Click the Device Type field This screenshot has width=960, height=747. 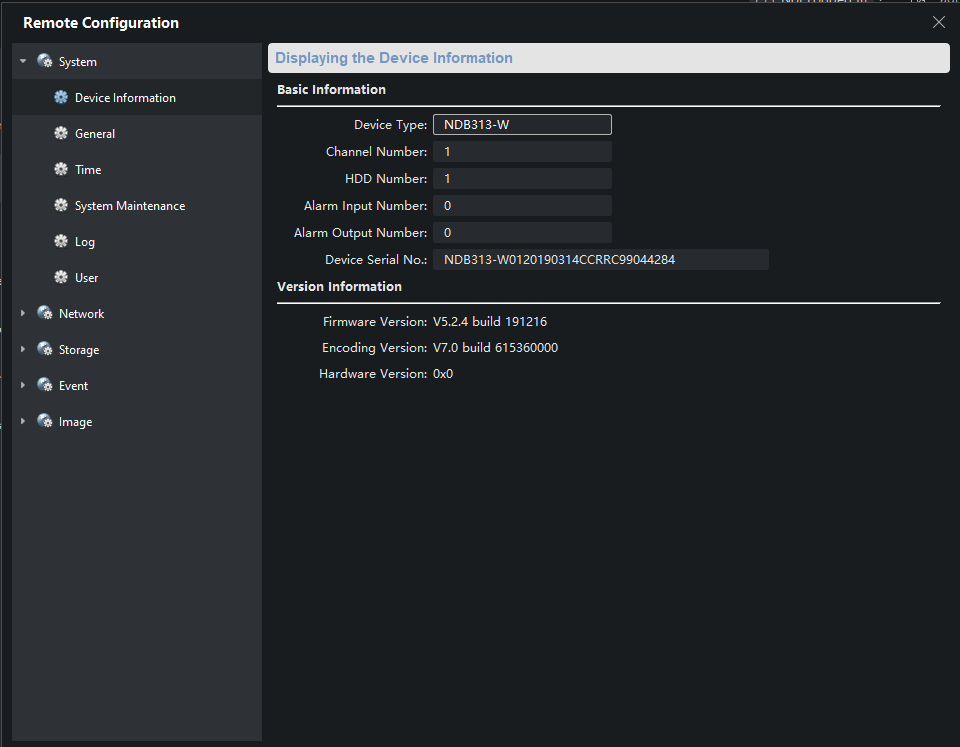[x=521, y=125]
